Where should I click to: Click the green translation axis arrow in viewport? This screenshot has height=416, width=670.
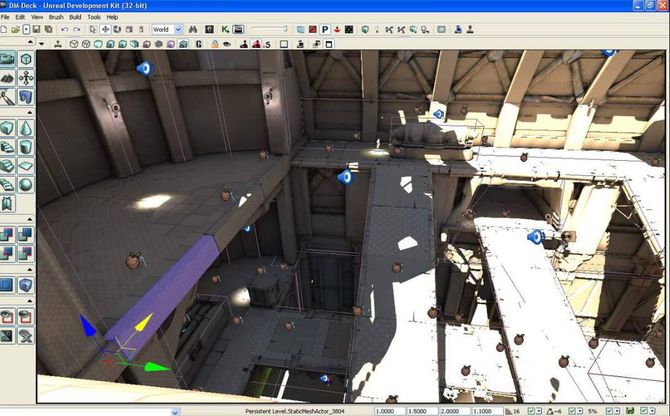pyautogui.click(x=156, y=366)
